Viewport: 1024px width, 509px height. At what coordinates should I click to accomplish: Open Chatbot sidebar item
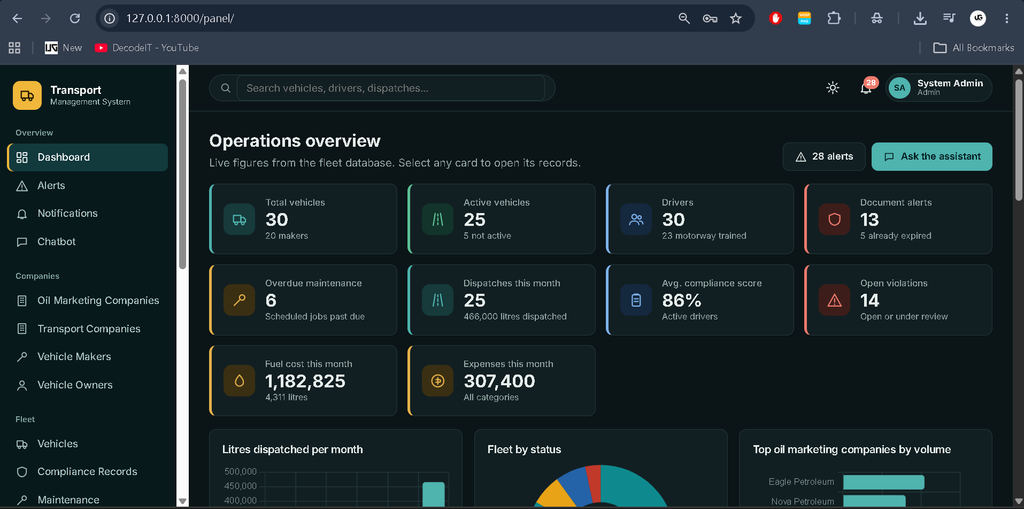(x=88, y=242)
